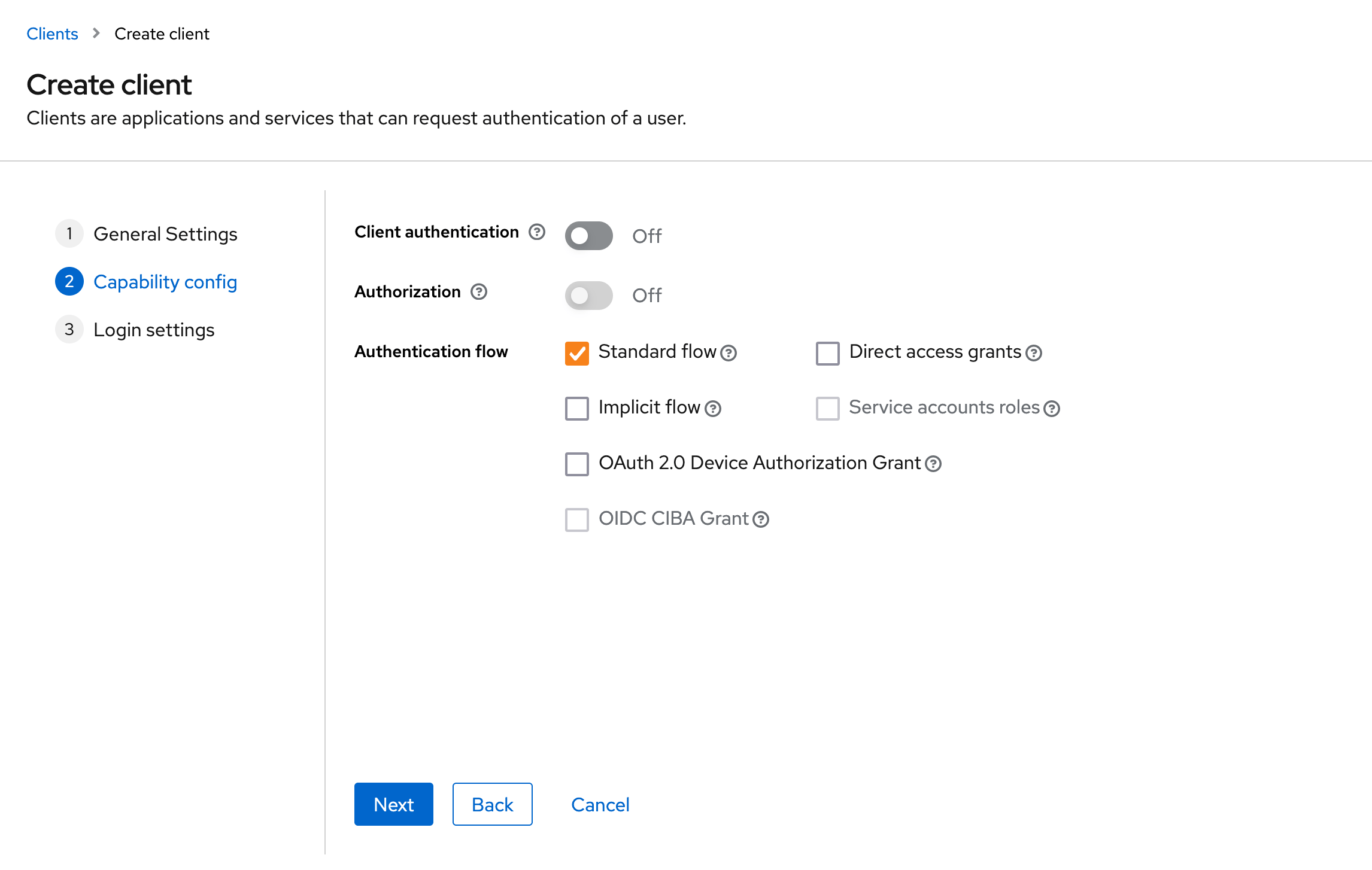
Task: Uncheck Standard flow
Action: pyautogui.click(x=576, y=353)
